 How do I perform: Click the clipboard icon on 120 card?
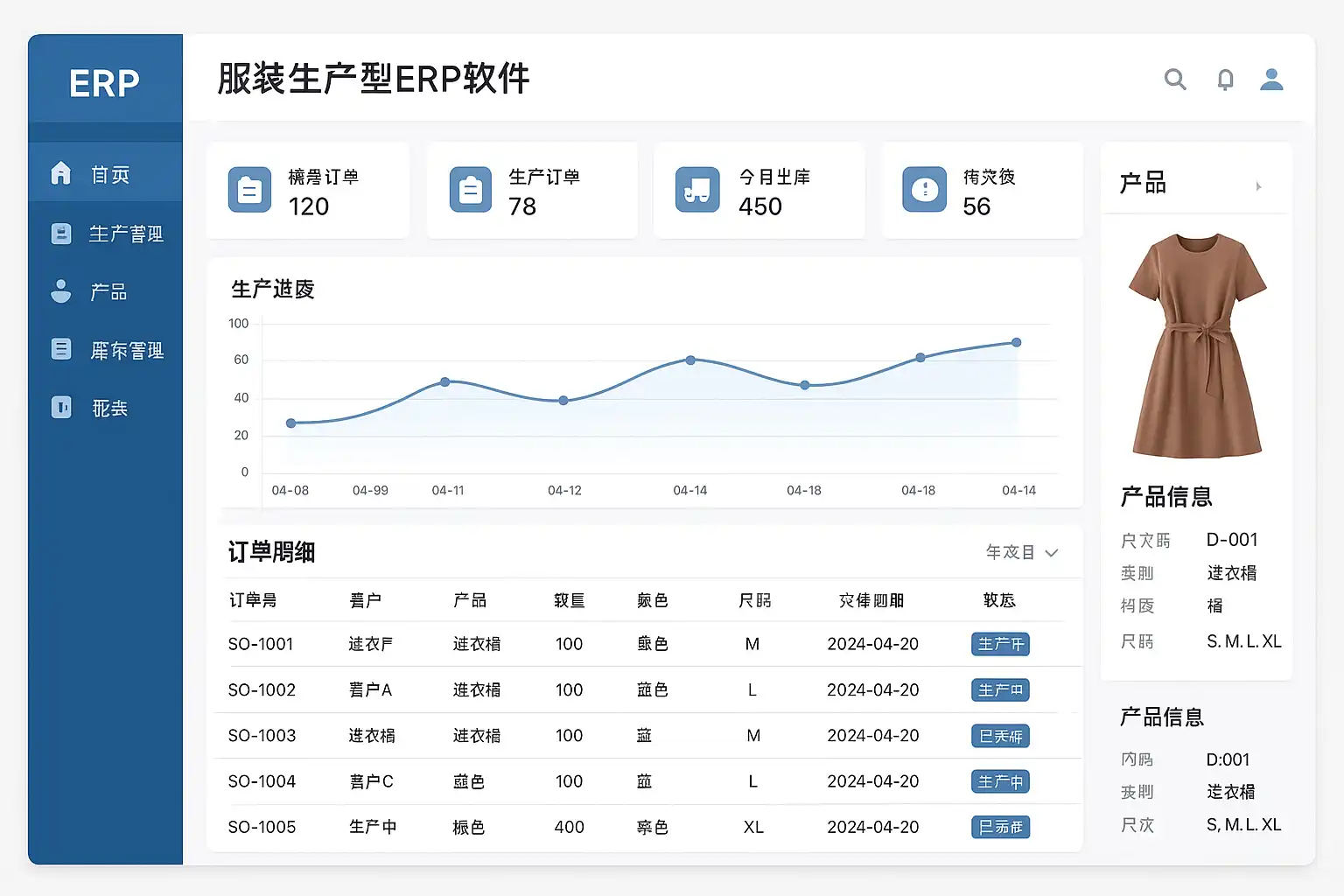click(249, 190)
